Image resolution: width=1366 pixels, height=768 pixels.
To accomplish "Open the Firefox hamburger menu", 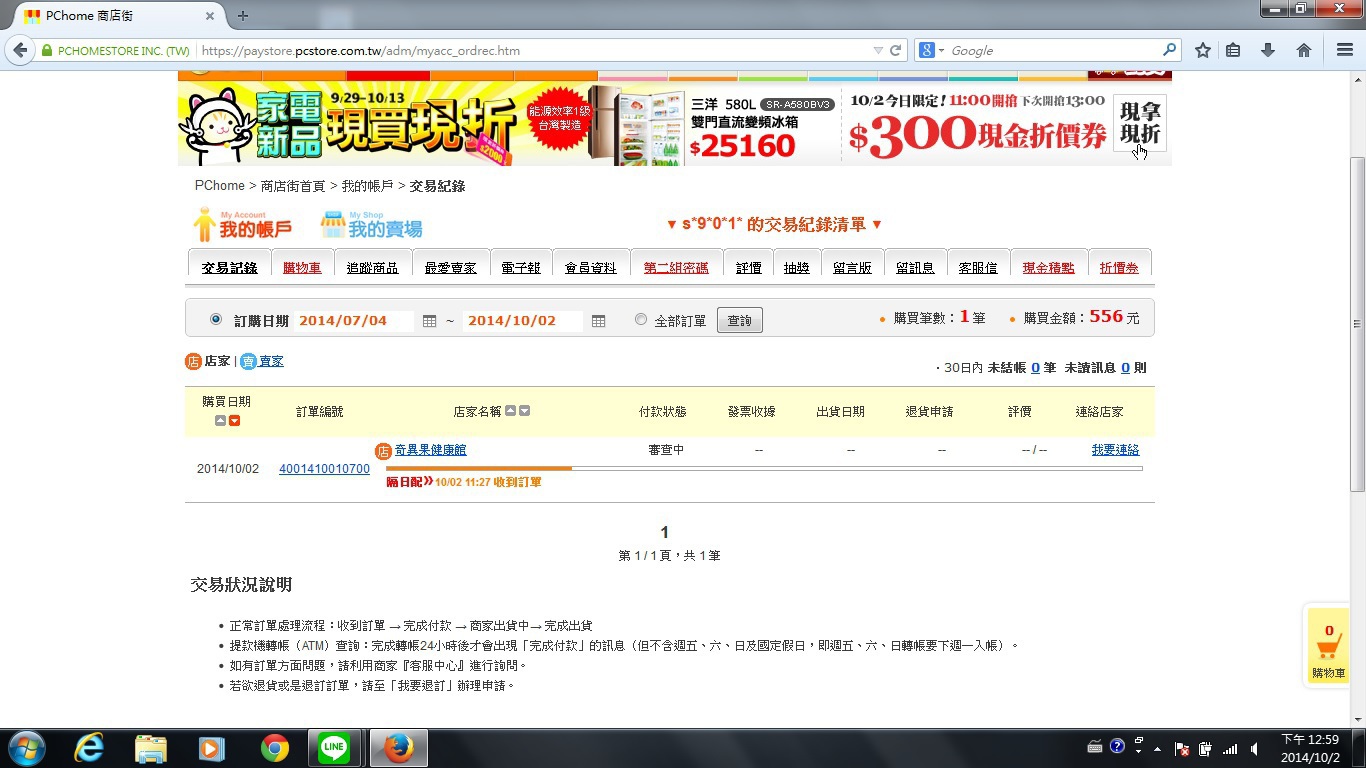I will [x=1345, y=50].
